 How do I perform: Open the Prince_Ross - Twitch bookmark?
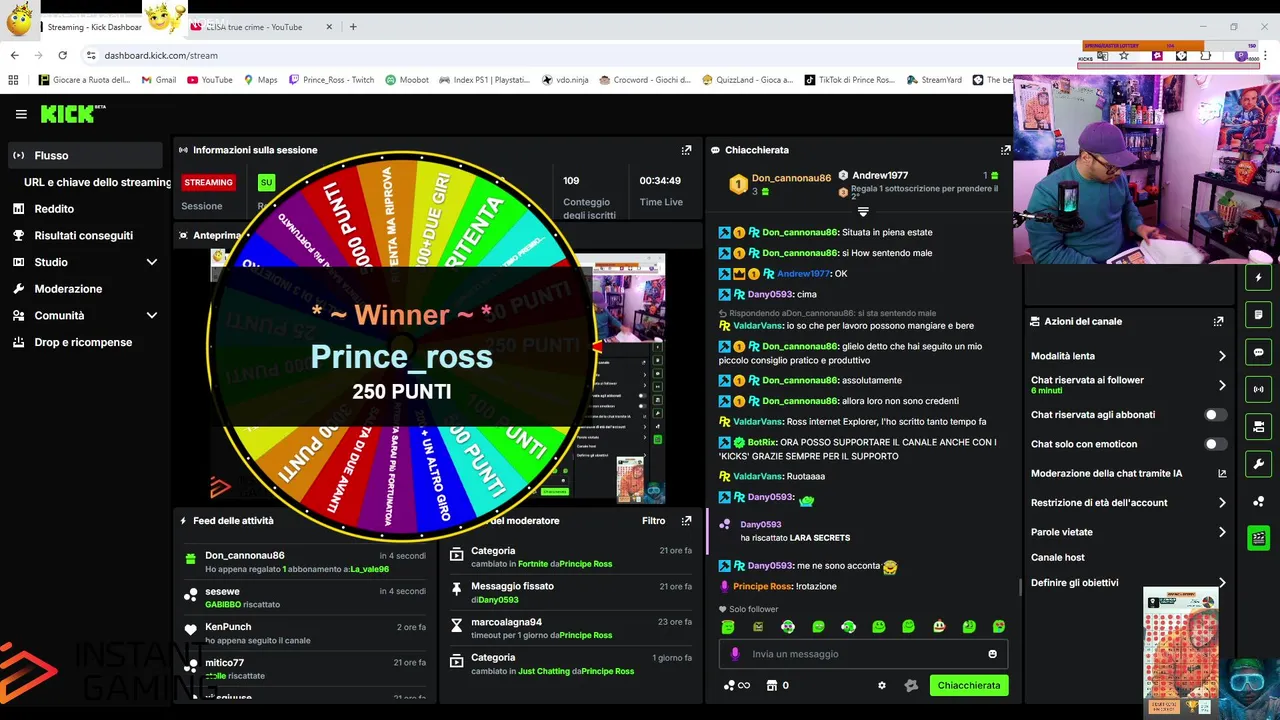331,80
